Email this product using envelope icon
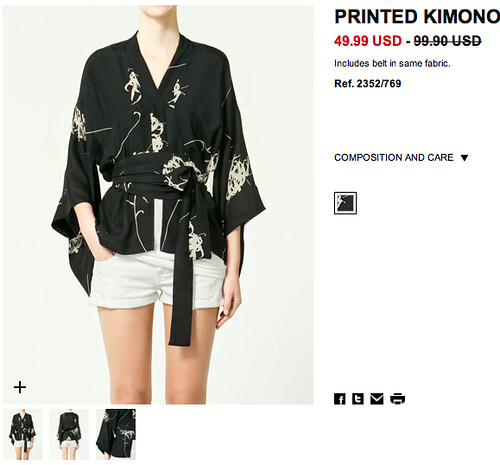This screenshot has width=500, height=465. (377, 399)
